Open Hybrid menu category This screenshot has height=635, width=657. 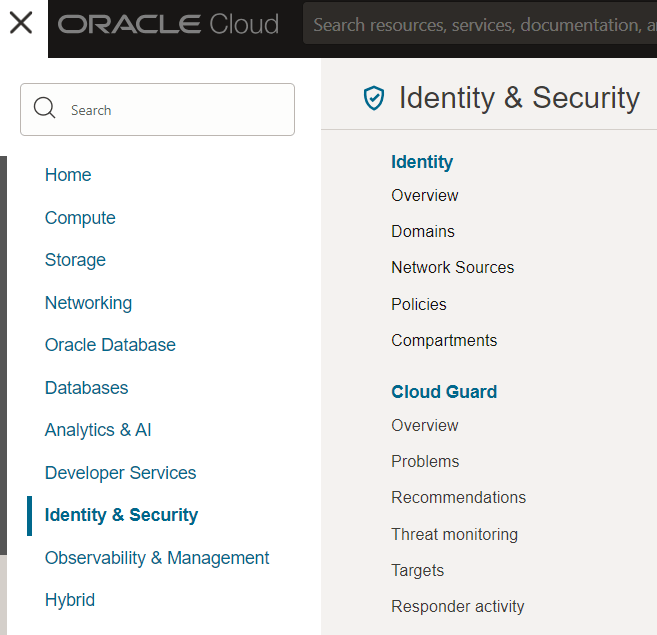tap(70, 600)
